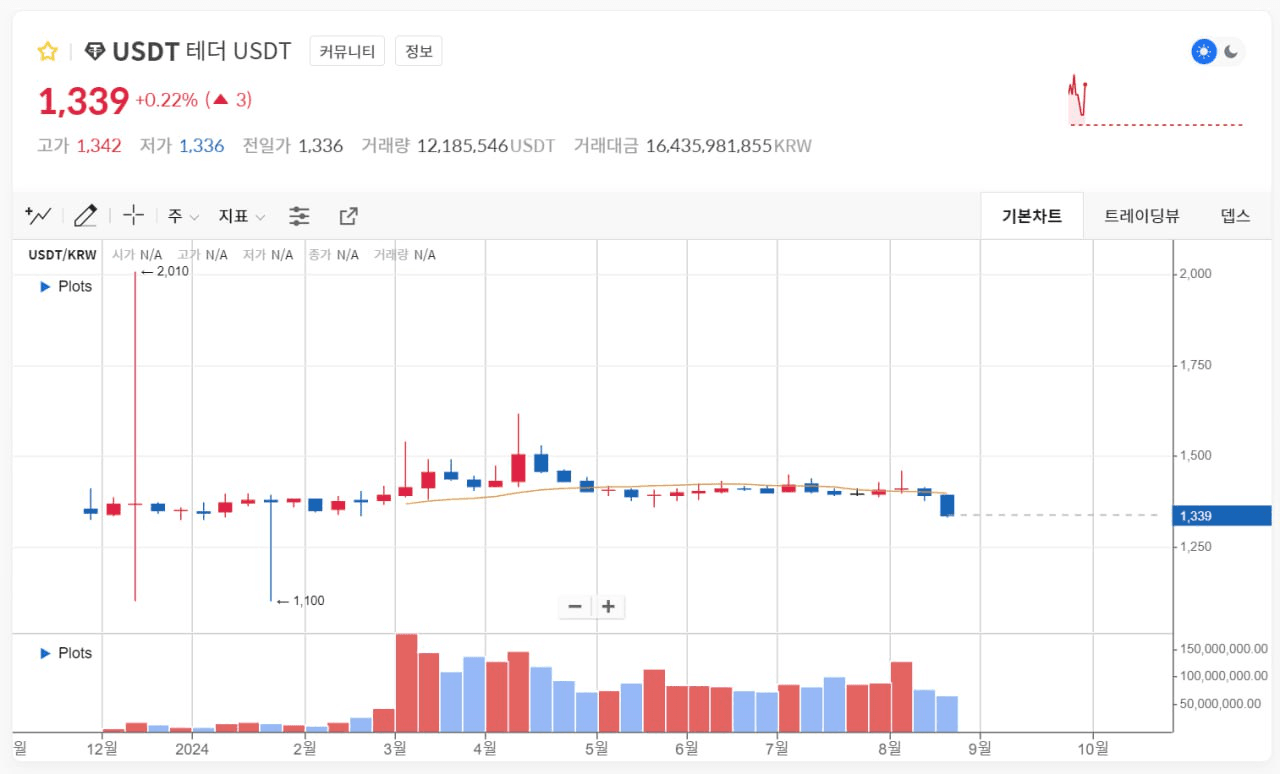The height and width of the screenshot is (774, 1280).
Task: Zoom in chart with plus button
Action: click(x=608, y=606)
